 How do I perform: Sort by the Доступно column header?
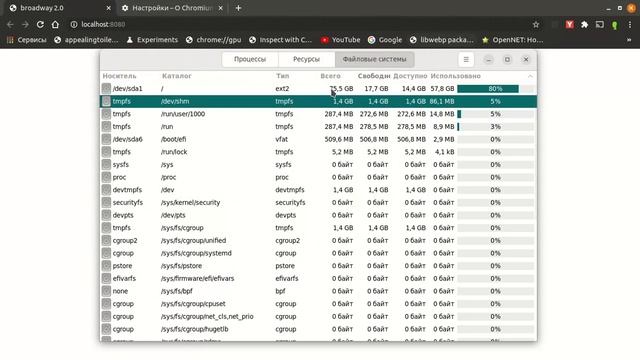pos(410,76)
